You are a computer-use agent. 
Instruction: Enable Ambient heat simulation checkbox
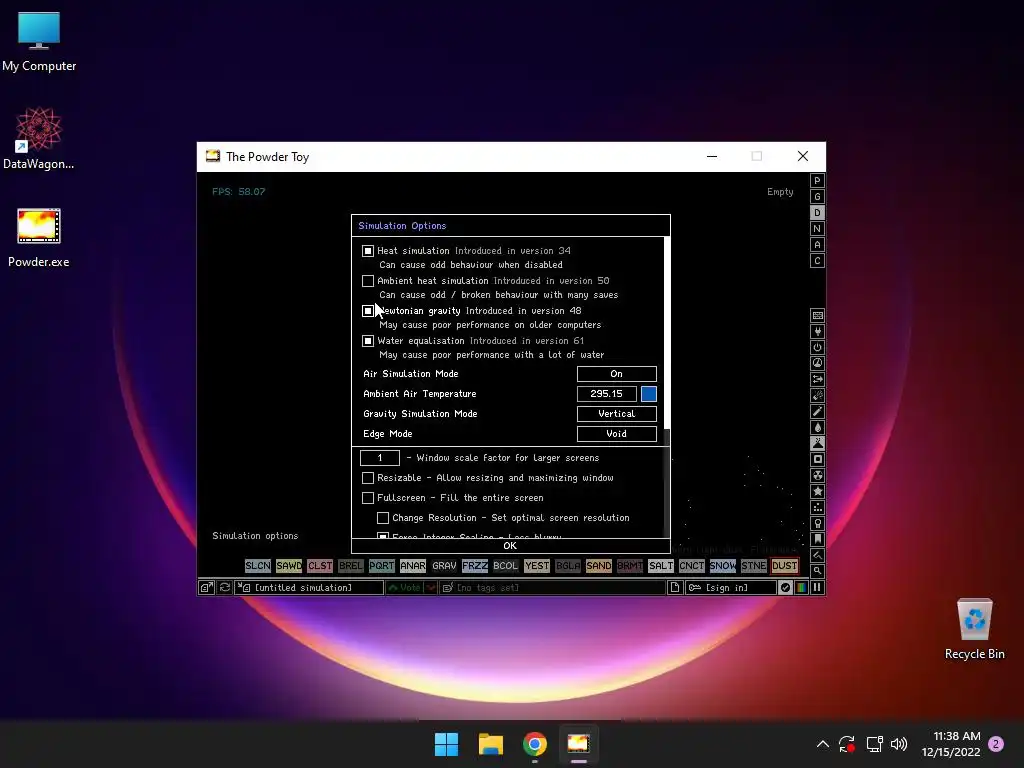coord(368,281)
